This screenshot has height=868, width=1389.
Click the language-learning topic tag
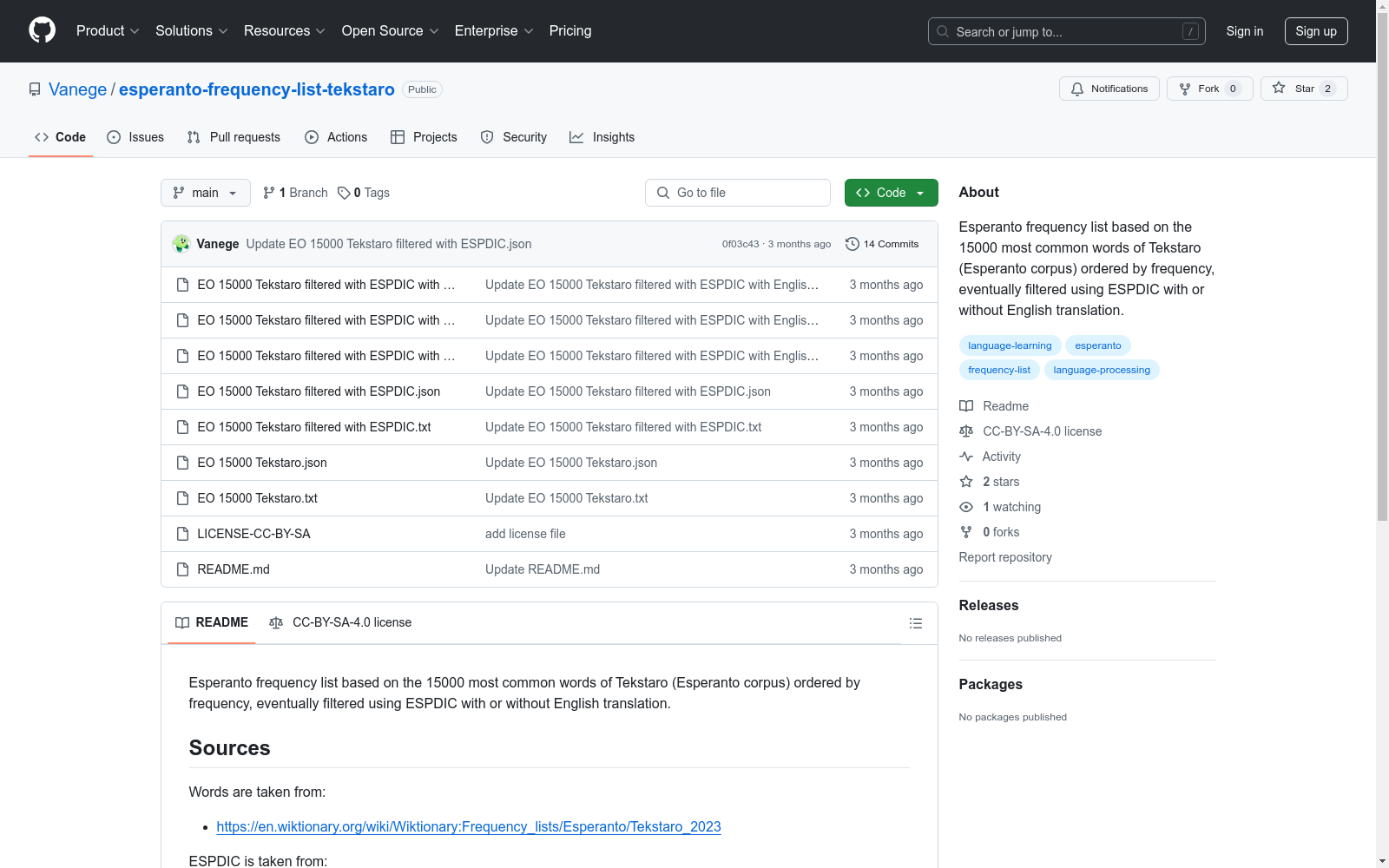pos(1010,345)
